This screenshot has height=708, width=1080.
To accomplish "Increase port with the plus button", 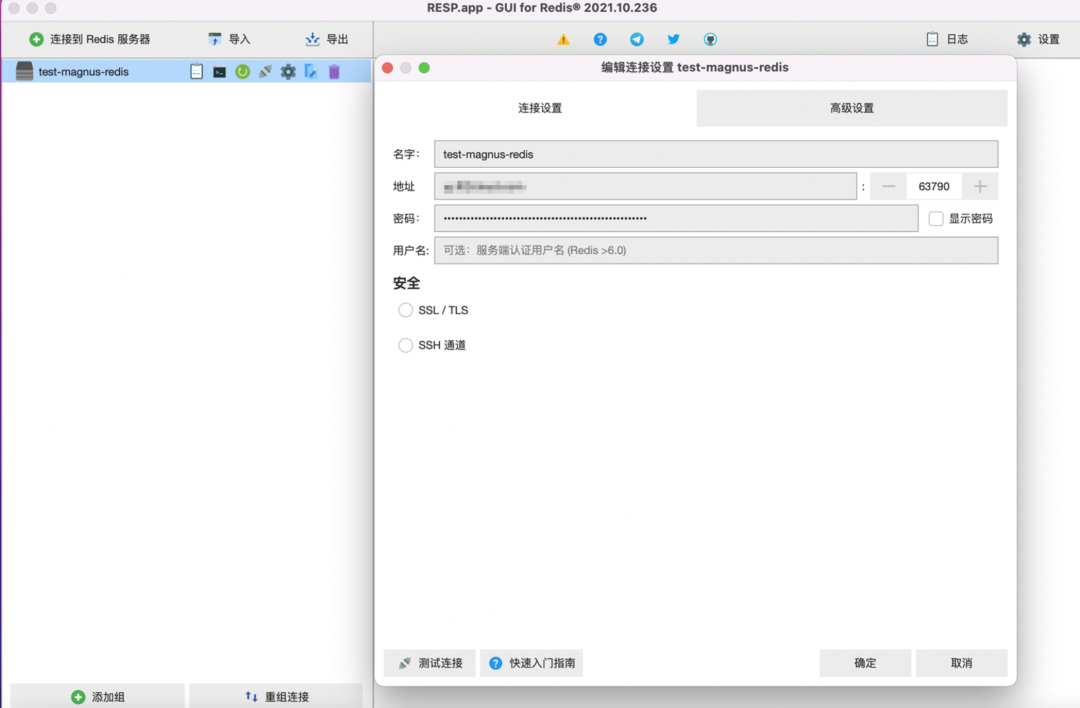I will (x=980, y=186).
